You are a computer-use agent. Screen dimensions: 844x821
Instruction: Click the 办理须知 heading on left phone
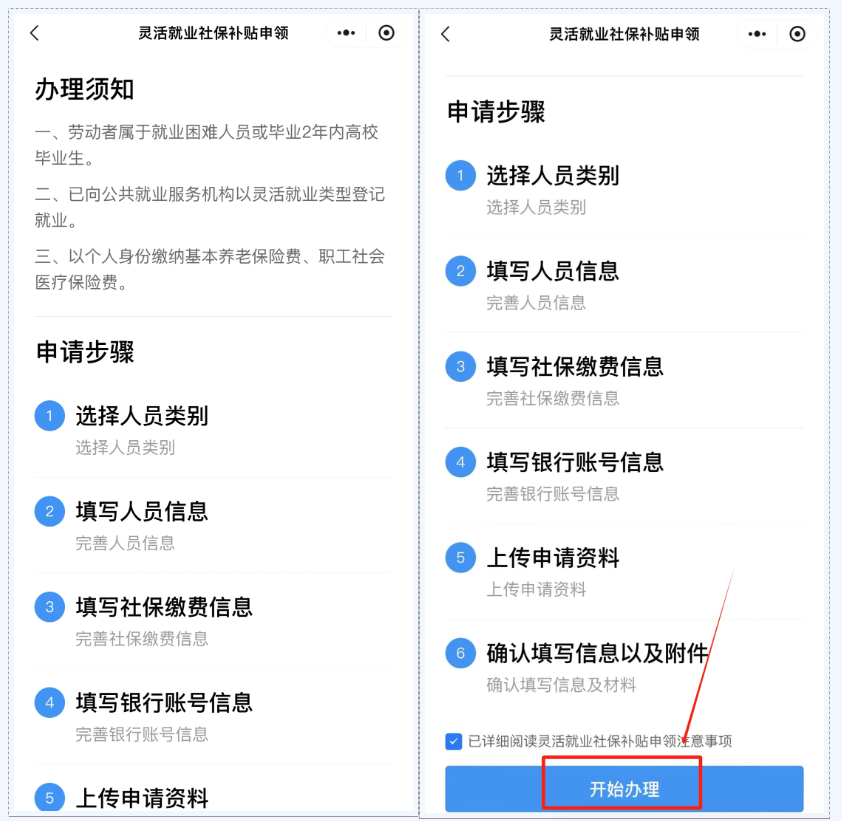pyautogui.click(x=84, y=89)
